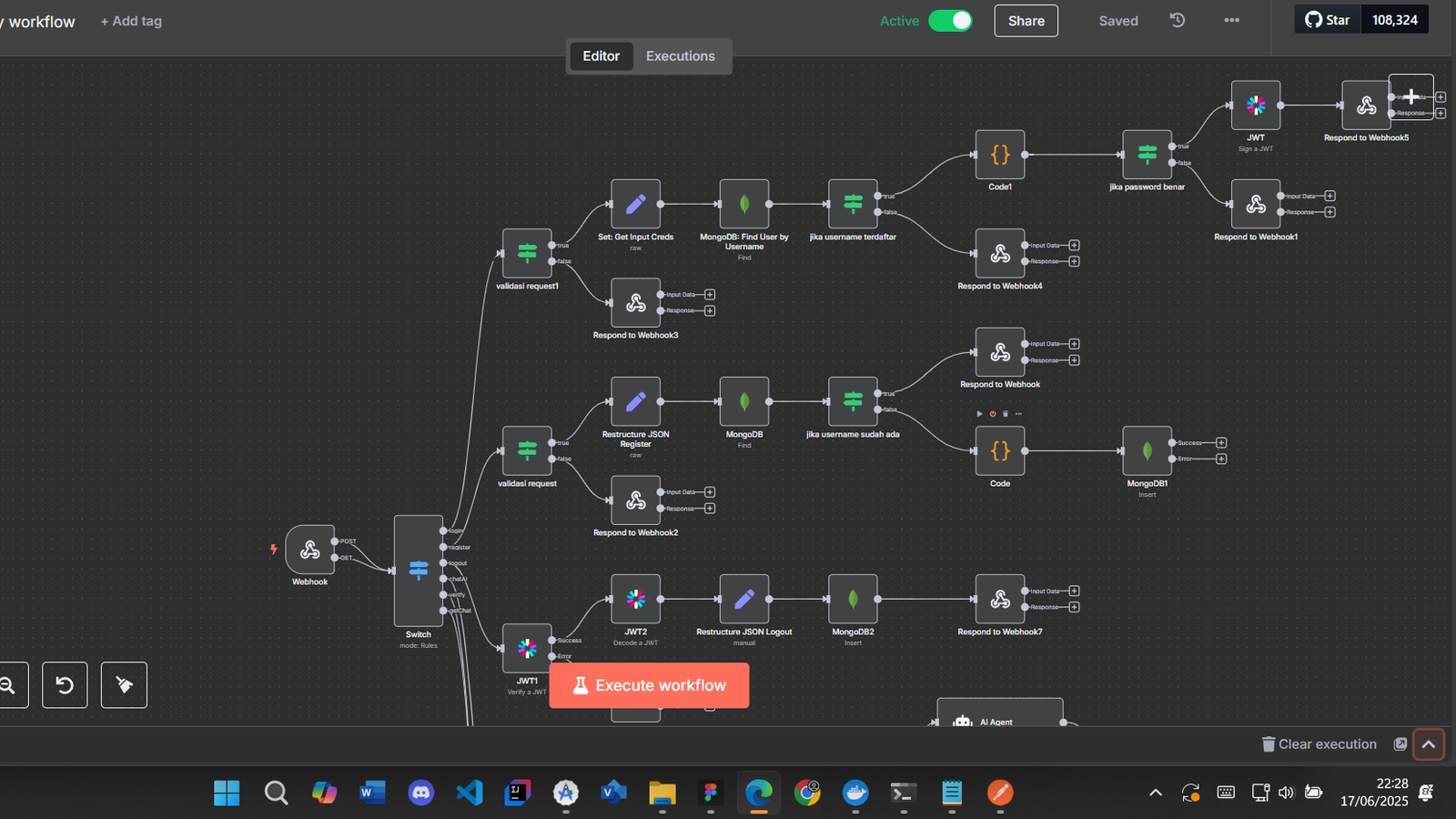This screenshot has width=1456, height=819.
Task: Switch to the Editor tab
Action: [x=601, y=56]
